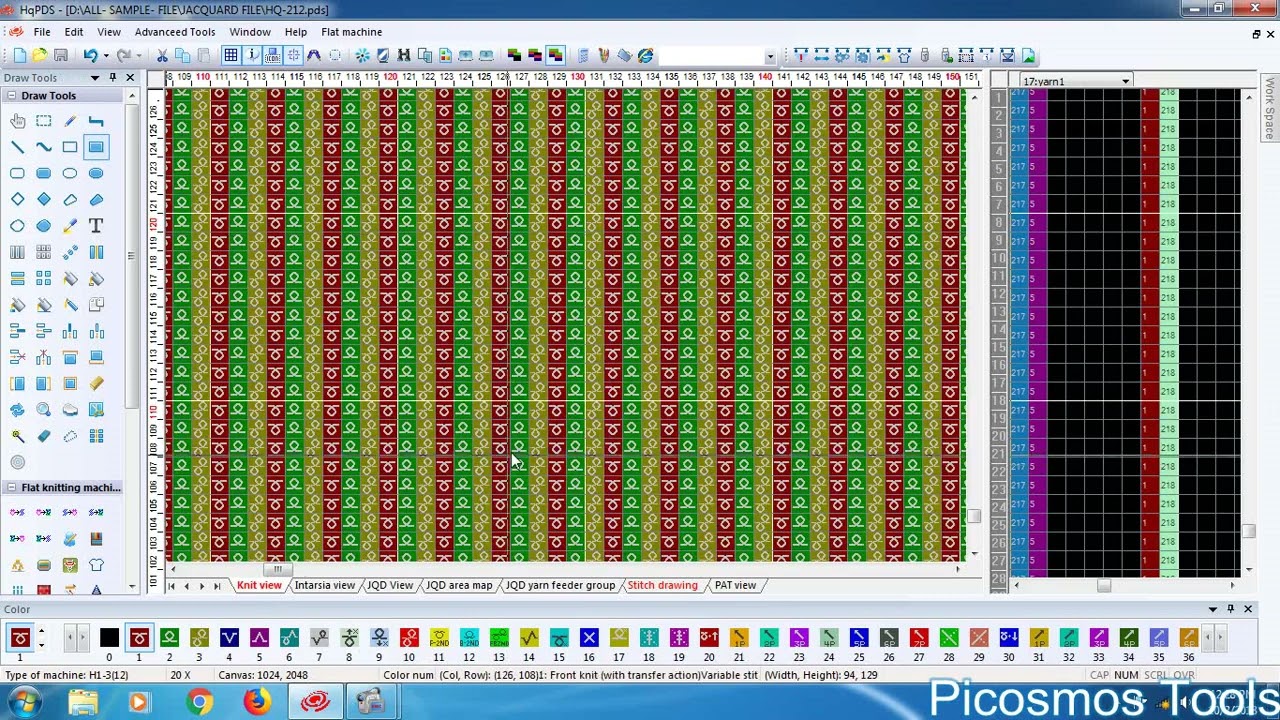Click the garment T-shirt icon

(96, 565)
